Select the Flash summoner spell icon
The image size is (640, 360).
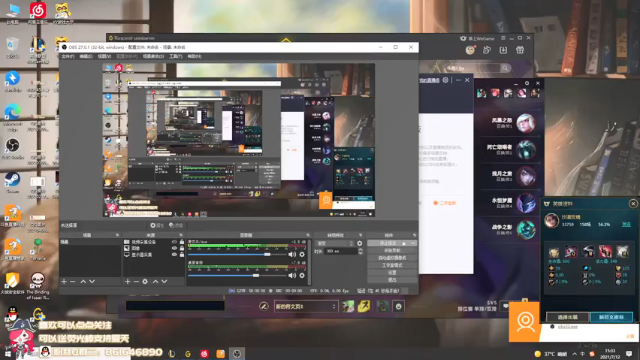364,306
